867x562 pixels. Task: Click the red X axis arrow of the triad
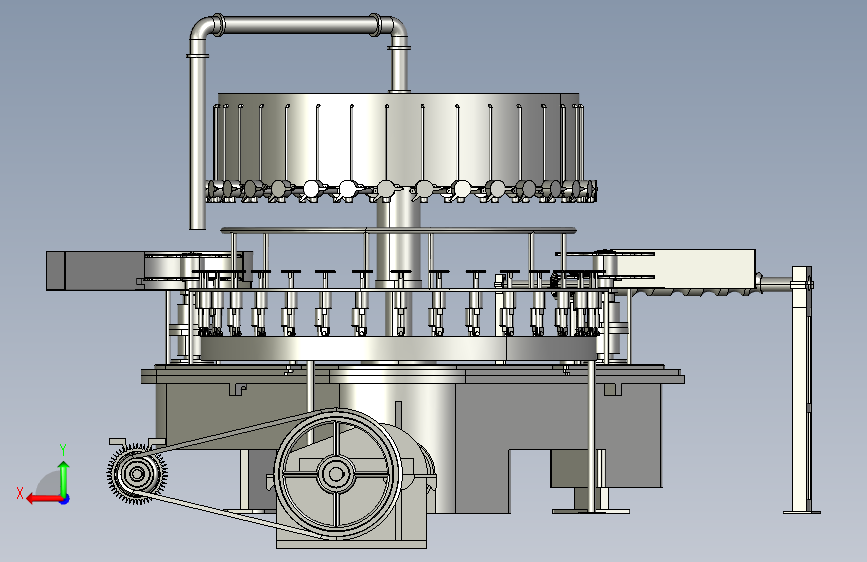[x=44, y=499]
